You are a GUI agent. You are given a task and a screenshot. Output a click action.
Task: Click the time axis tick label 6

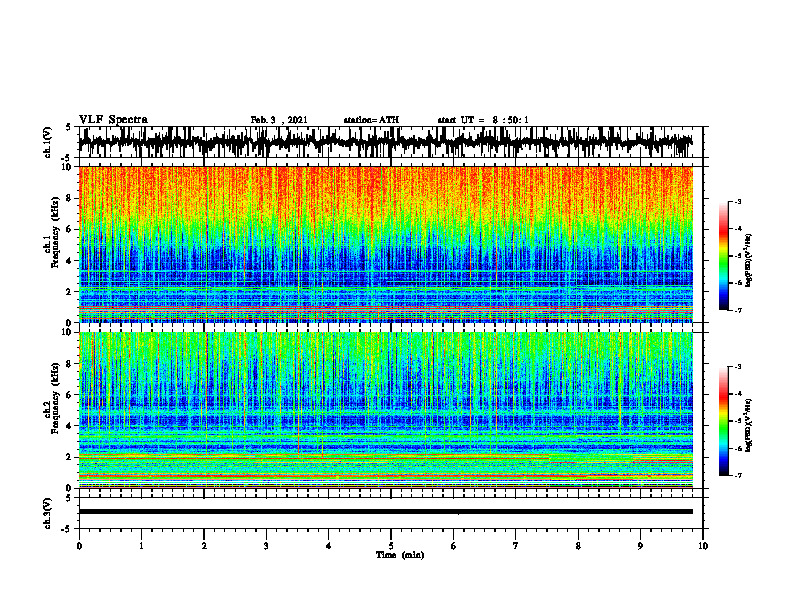click(x=454, y=546)
